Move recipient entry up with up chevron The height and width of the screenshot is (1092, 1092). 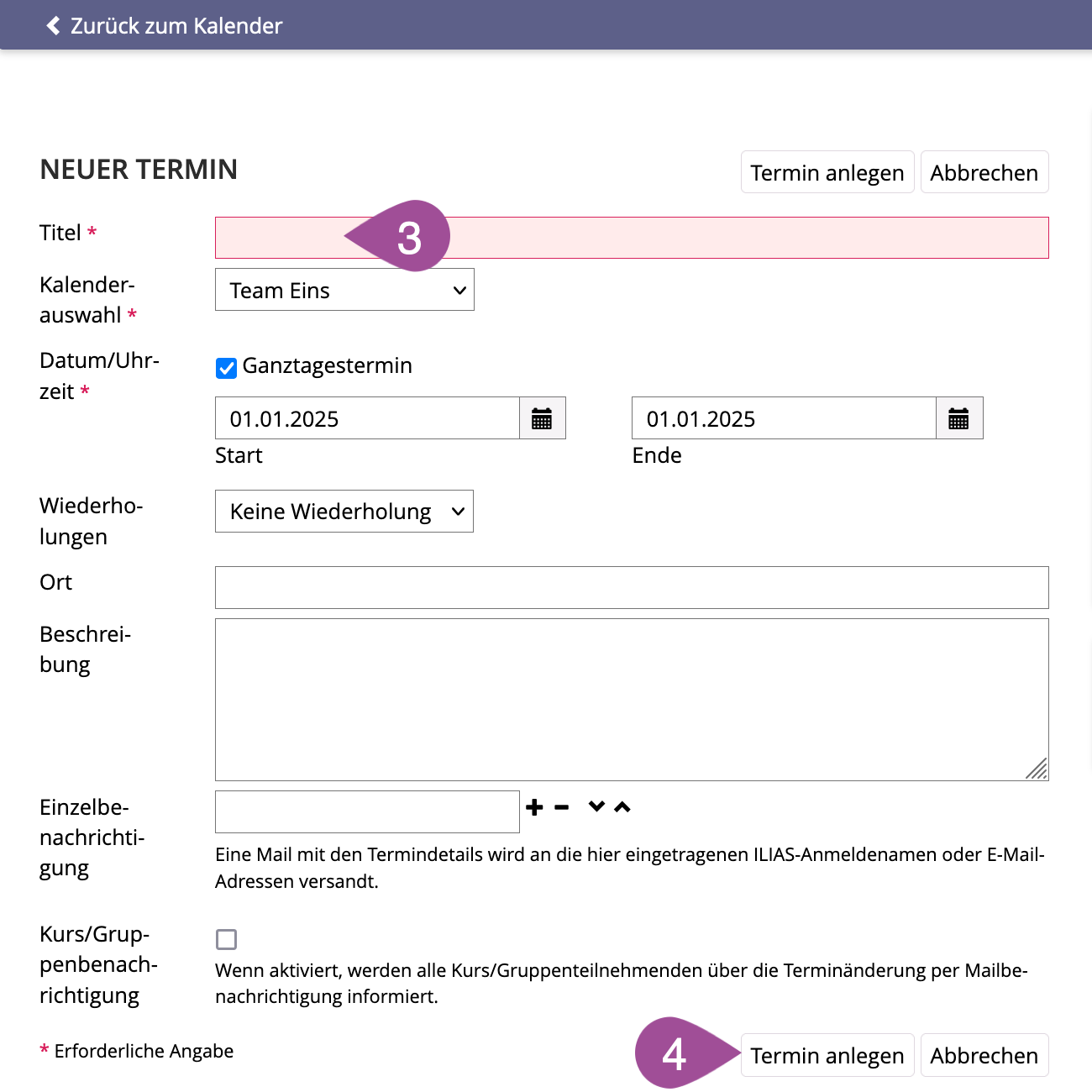coord(622,806)
